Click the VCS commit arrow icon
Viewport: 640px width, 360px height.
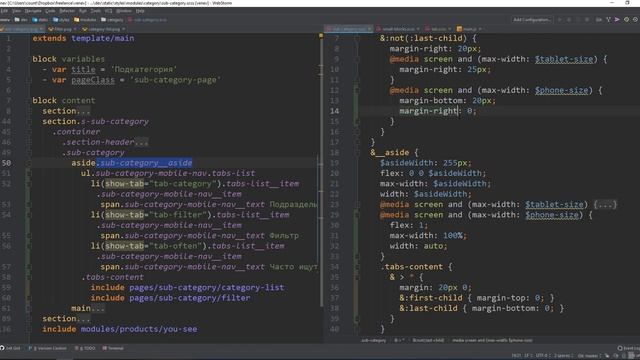pos(617,20)
